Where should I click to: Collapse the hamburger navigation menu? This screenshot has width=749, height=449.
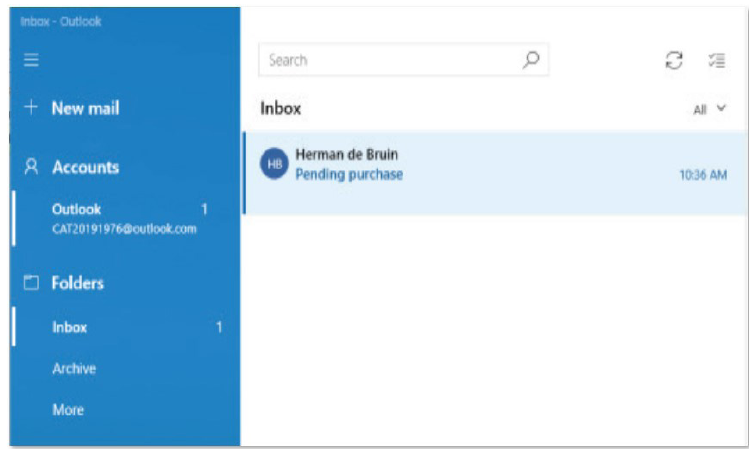31,60
